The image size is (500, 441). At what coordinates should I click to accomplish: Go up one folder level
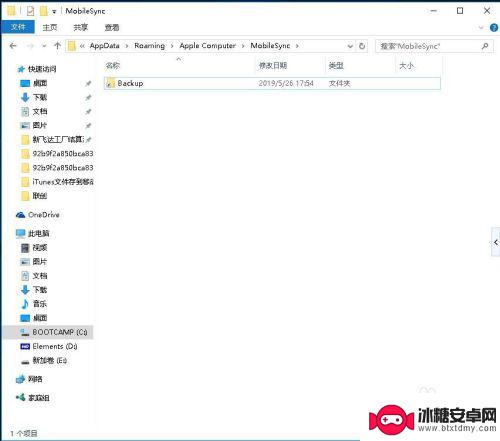pos(57,46)
